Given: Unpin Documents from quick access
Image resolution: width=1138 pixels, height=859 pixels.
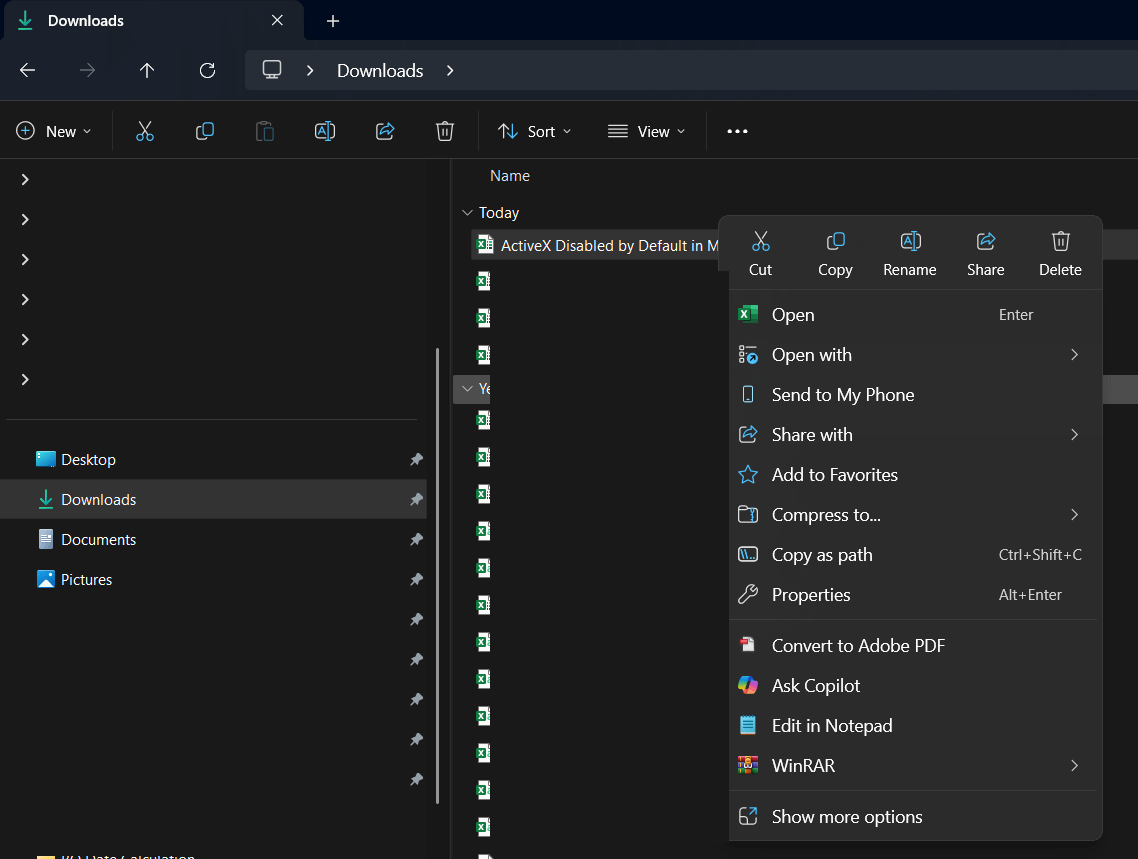Looking at the screenshot, I should tap(417, 539).
